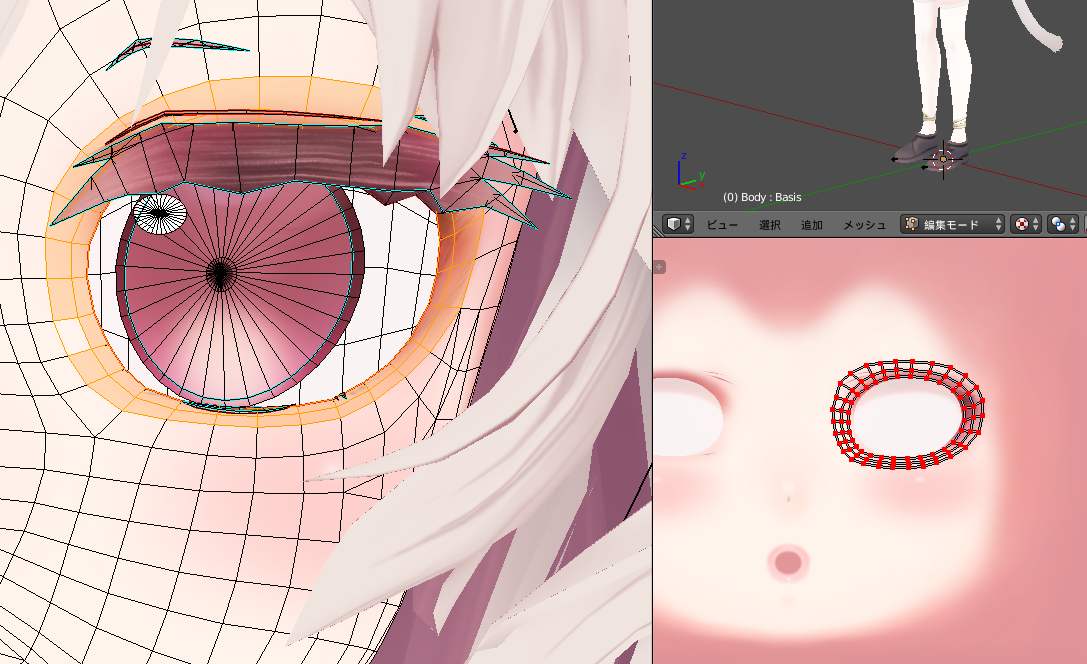Open the pivot point selector
The width and height of the screenshot is (1087, 664).
(1063, 224)
